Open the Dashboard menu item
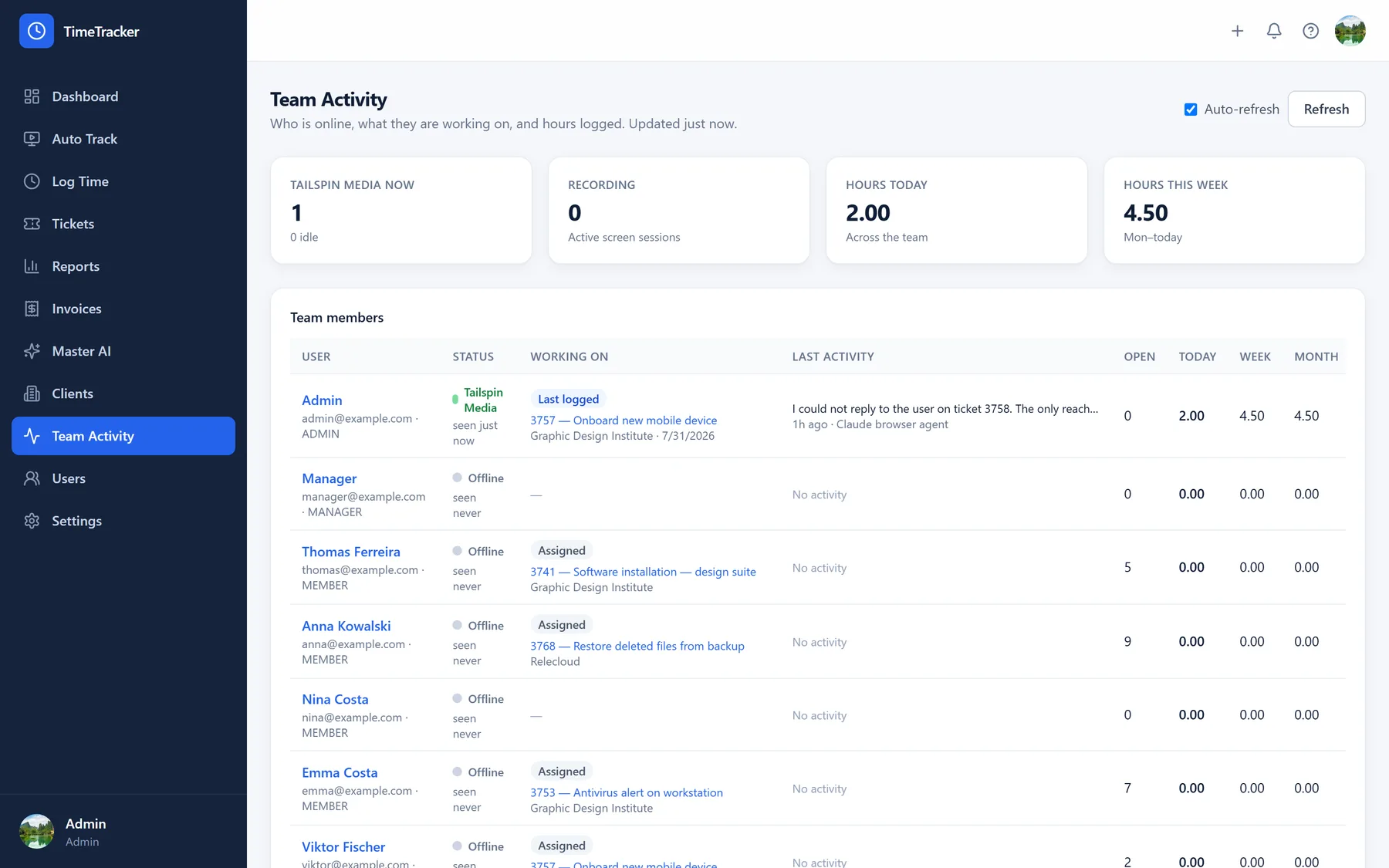This screenshot has height=868, width=1389. click(123, 96)
